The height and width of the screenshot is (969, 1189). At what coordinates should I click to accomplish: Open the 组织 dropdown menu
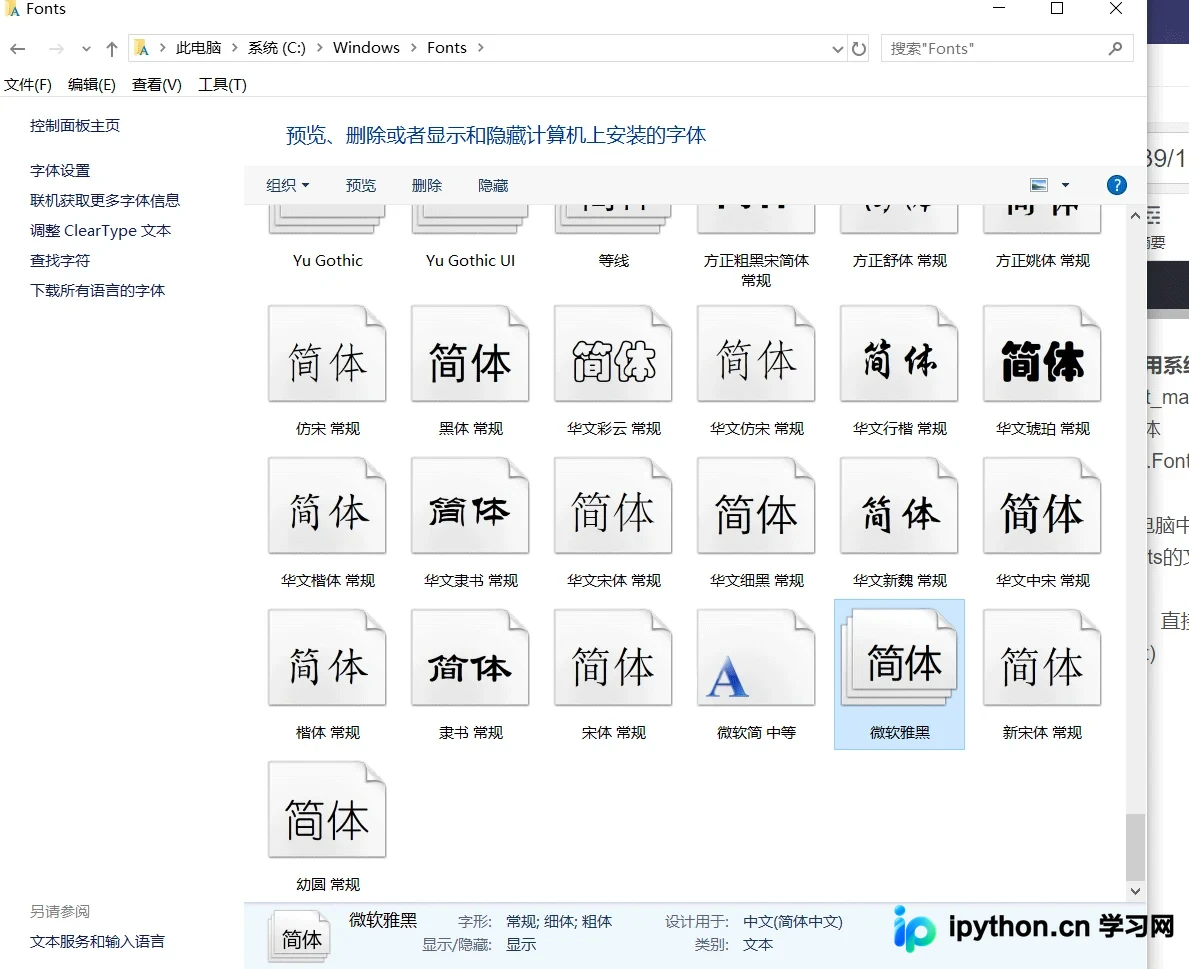(287, 186)
